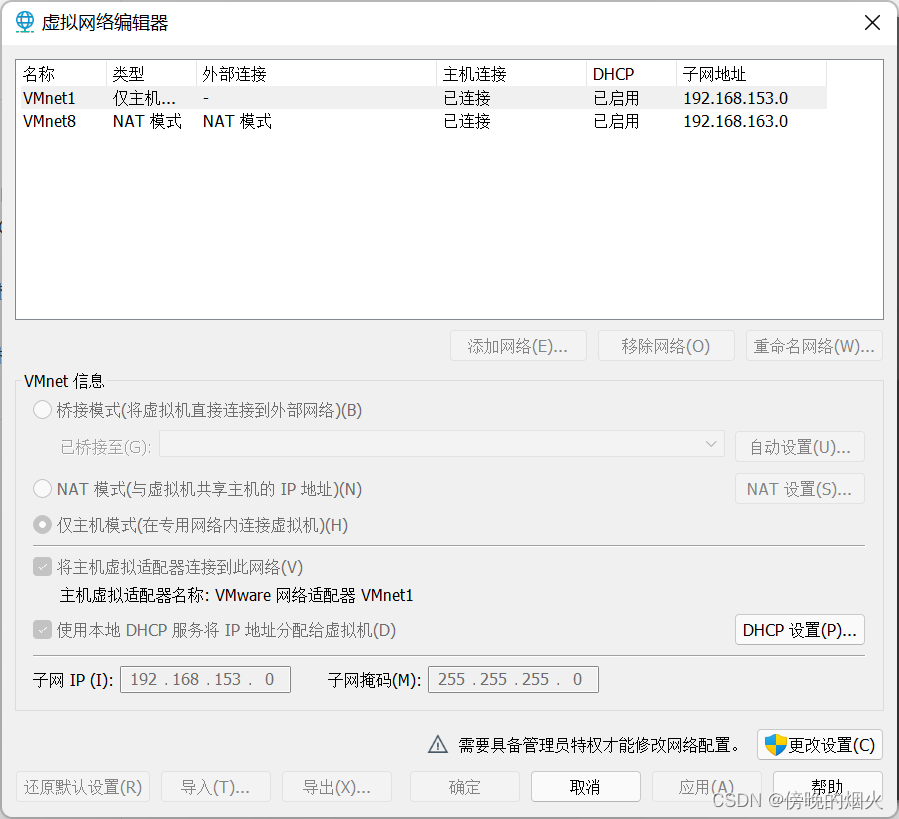Click 自动设置(U)... button
Screen dimensions: 899x819
[800, 446]
